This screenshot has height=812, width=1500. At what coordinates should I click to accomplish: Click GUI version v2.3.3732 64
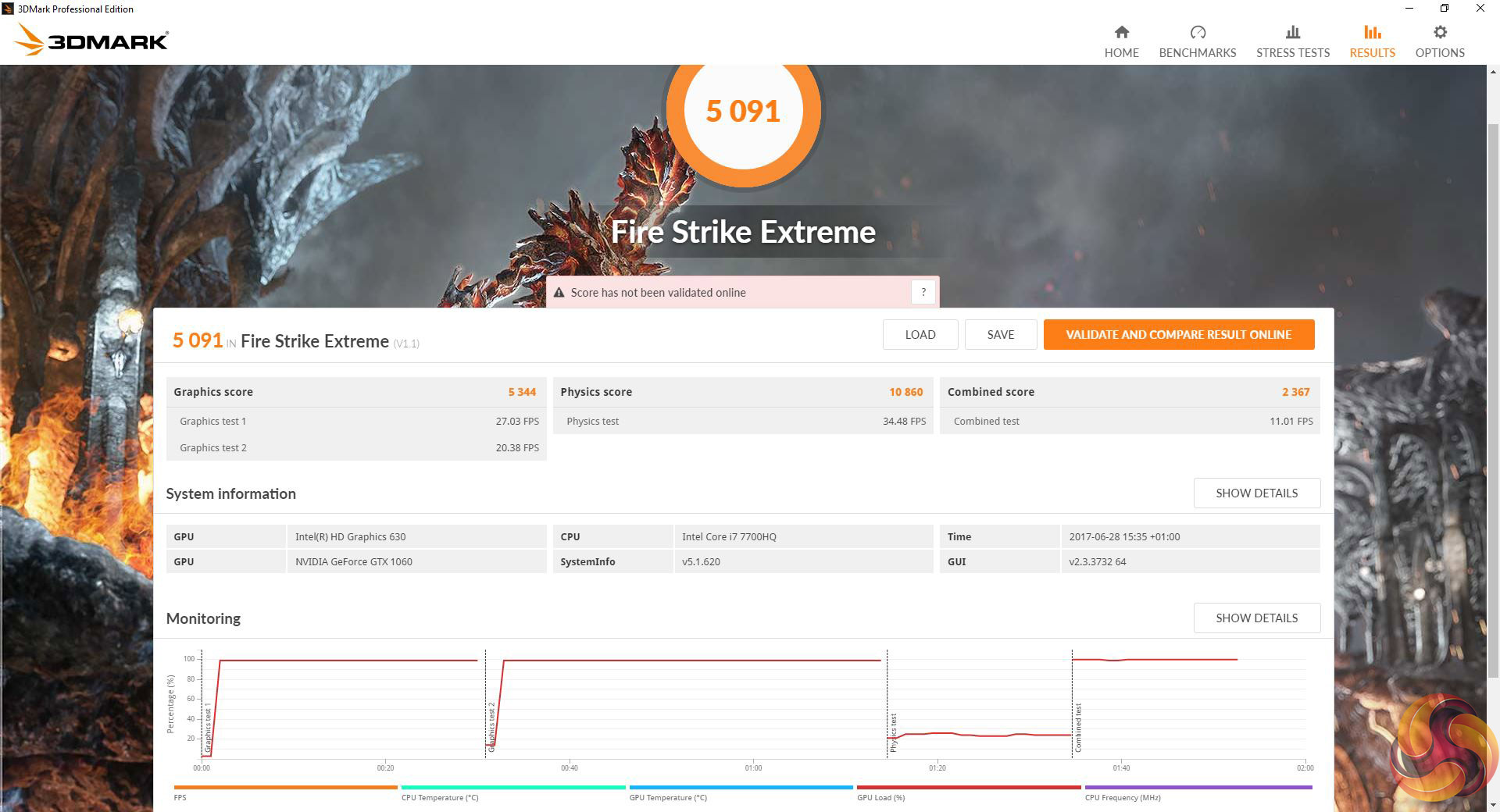[x=1097, y=561]
